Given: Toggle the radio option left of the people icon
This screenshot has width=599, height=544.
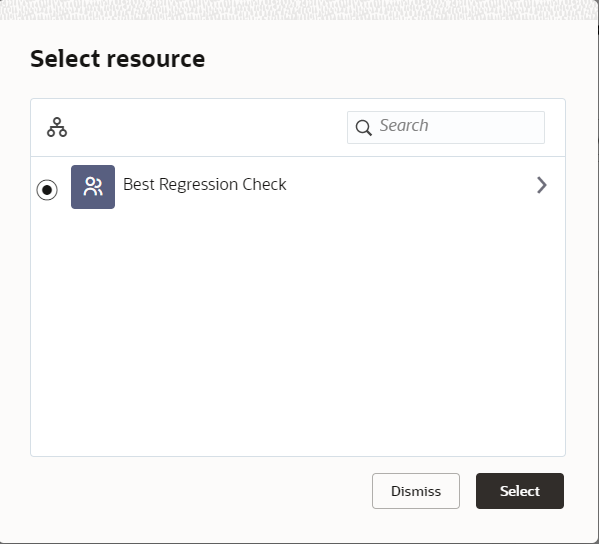Looking at the screenshot, I should coord(47,189).
